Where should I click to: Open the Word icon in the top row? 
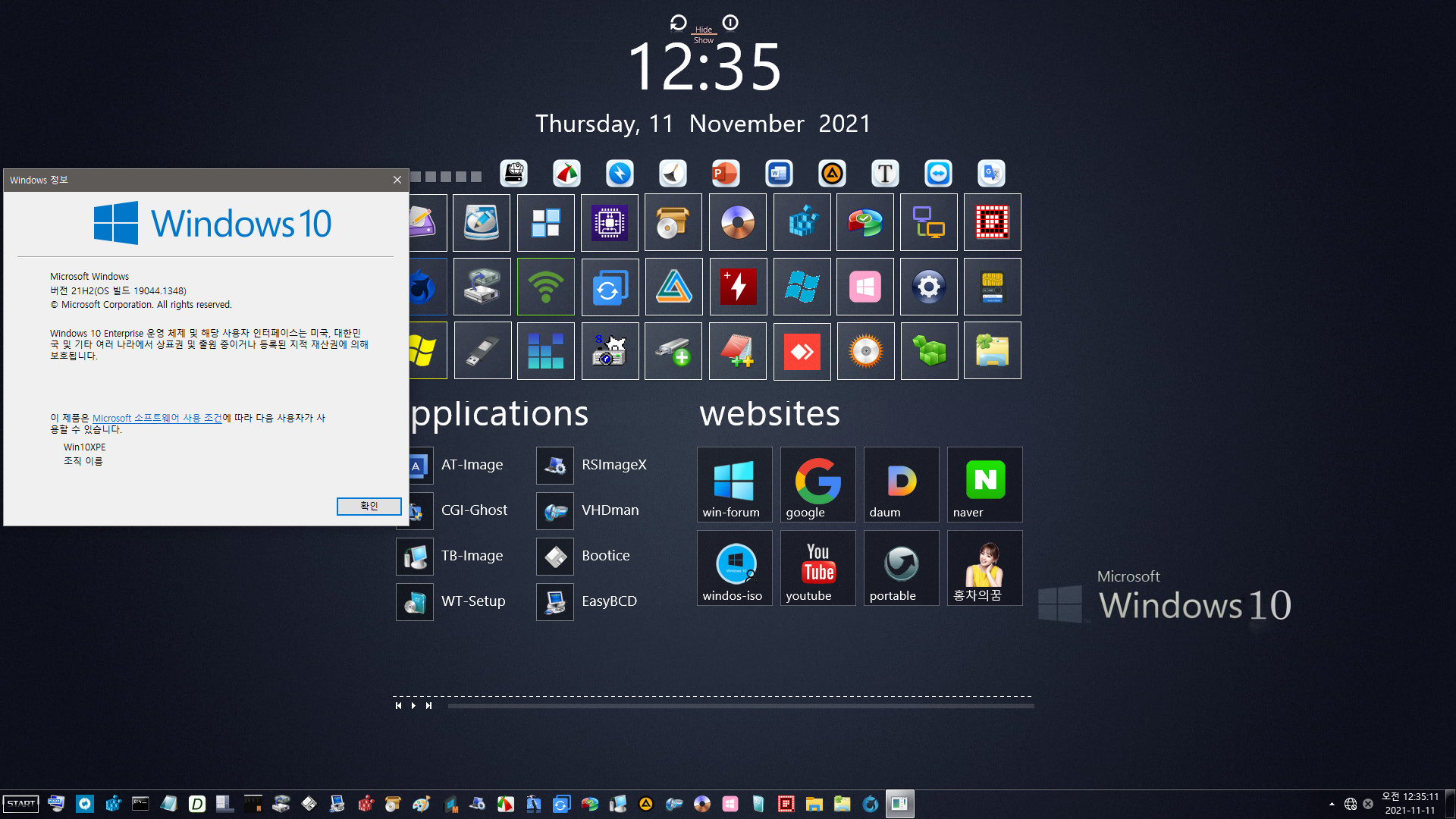[x=779, y=174]
